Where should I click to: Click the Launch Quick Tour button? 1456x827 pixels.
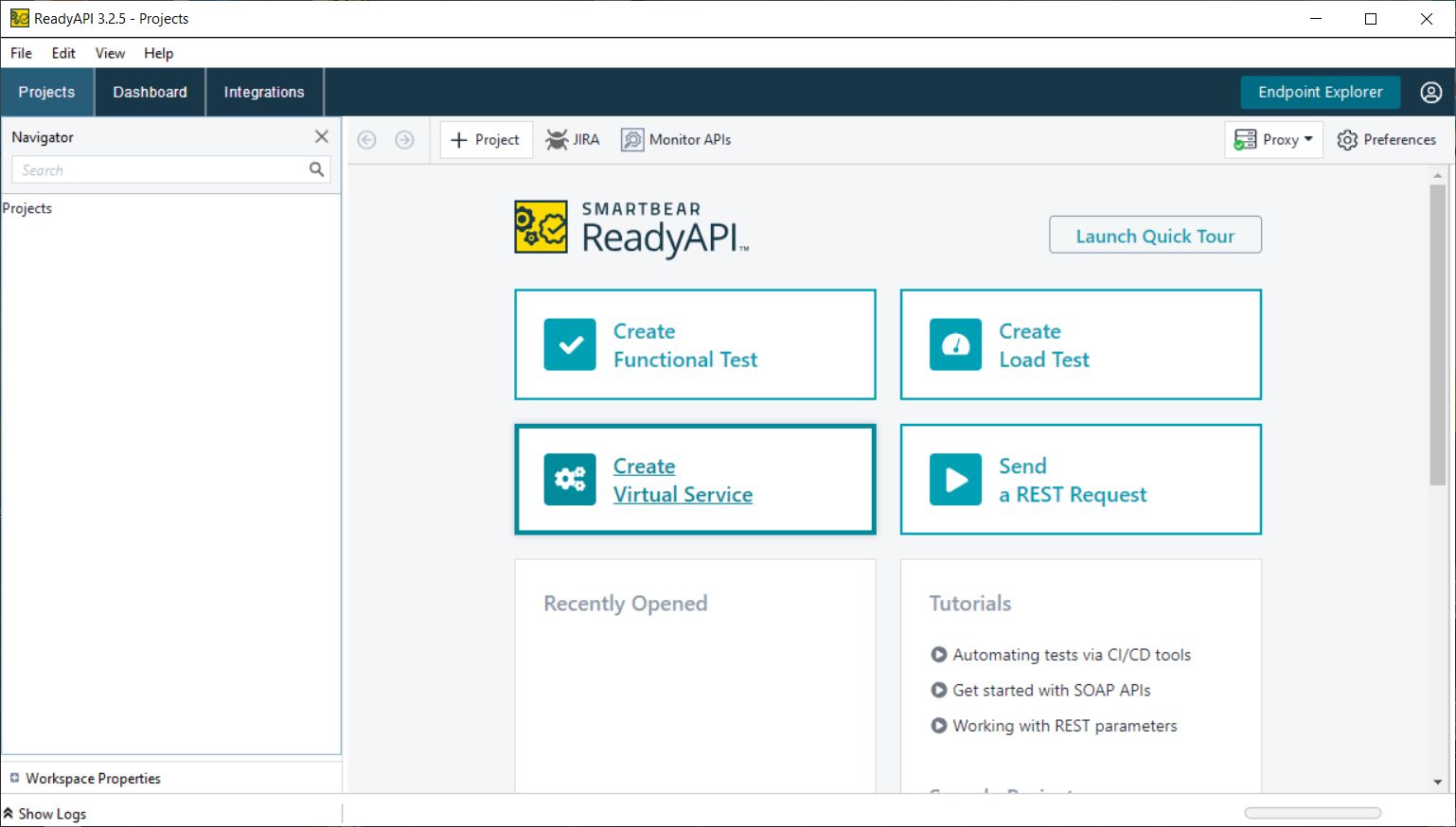[1155, 234]
